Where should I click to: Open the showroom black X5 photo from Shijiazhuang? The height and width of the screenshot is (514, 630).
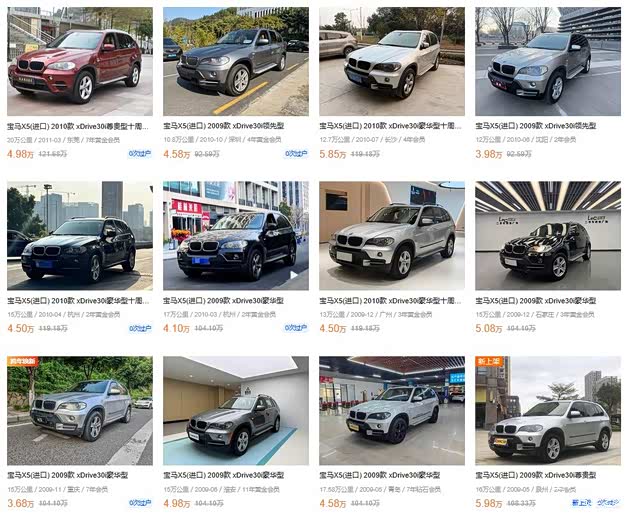pyautogui.click(x=548, y=235)
